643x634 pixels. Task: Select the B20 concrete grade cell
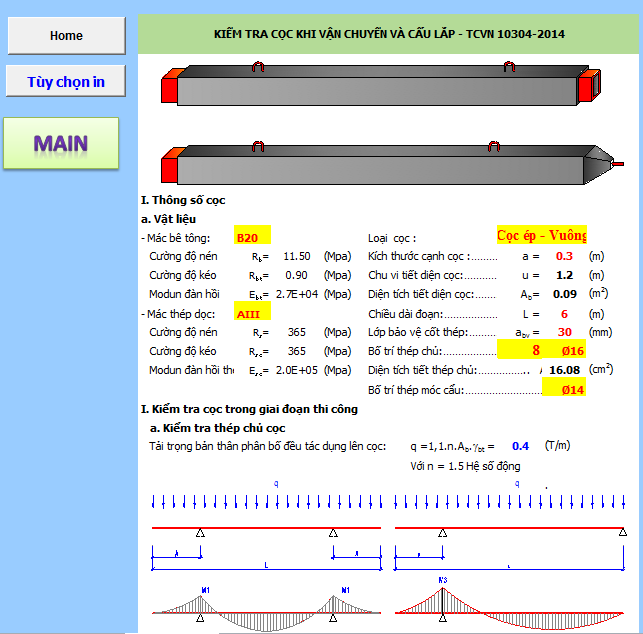(x=252, y=237)
